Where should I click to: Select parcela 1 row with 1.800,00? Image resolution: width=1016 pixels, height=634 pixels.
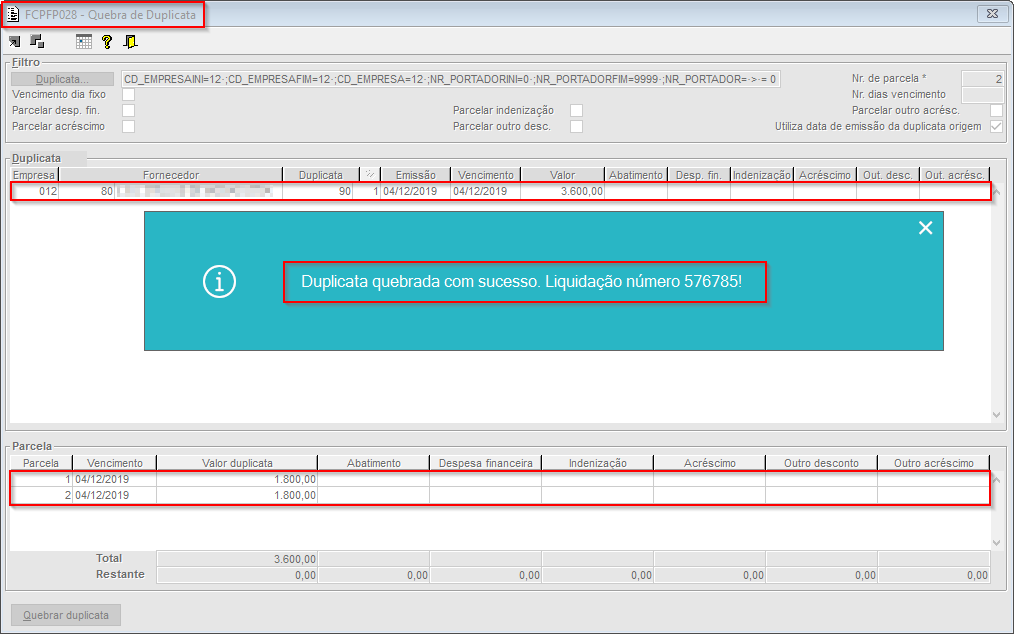pyautogui.click(x=500, y=480)
